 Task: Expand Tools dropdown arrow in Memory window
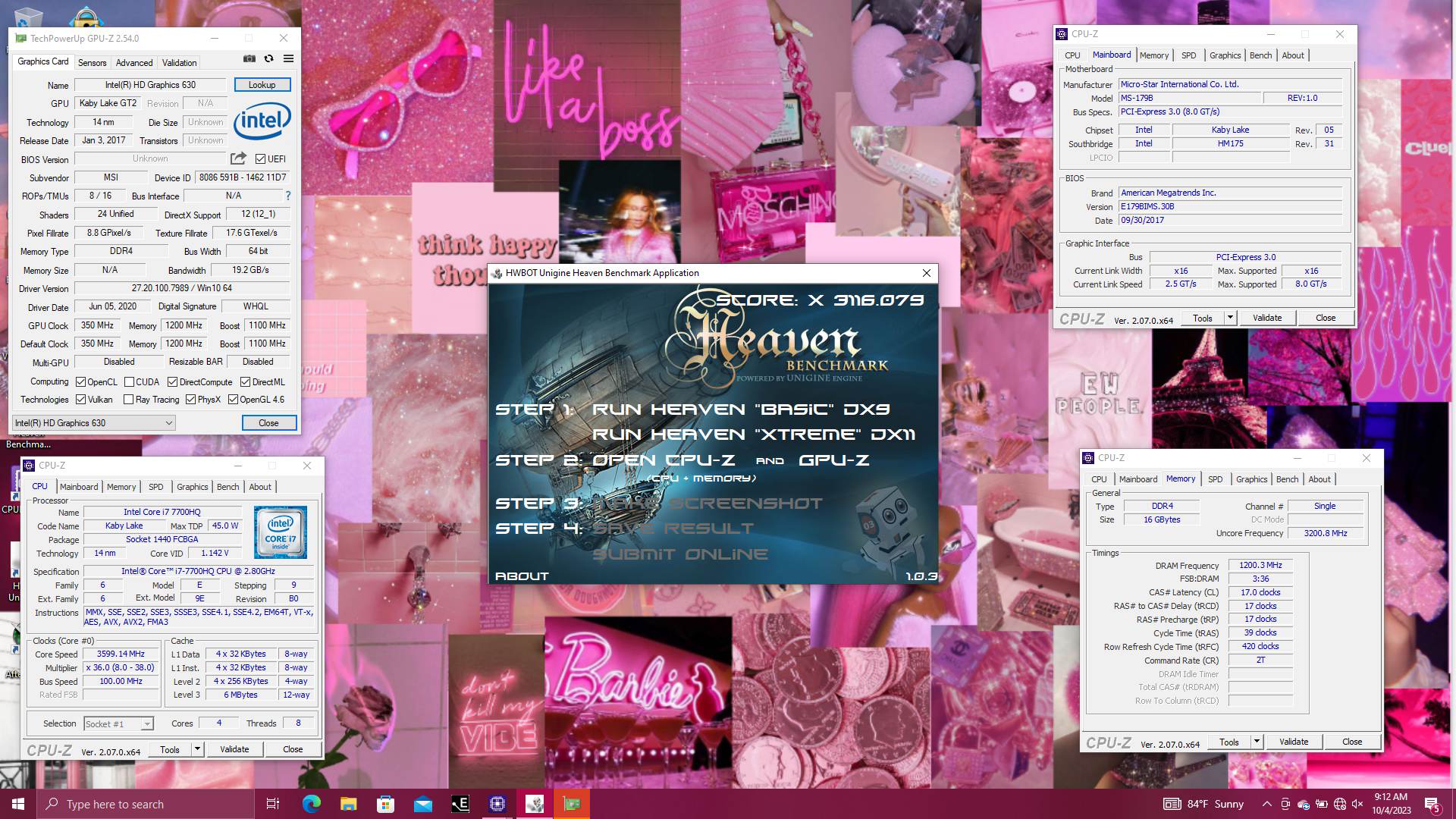tap(1257, 742)
